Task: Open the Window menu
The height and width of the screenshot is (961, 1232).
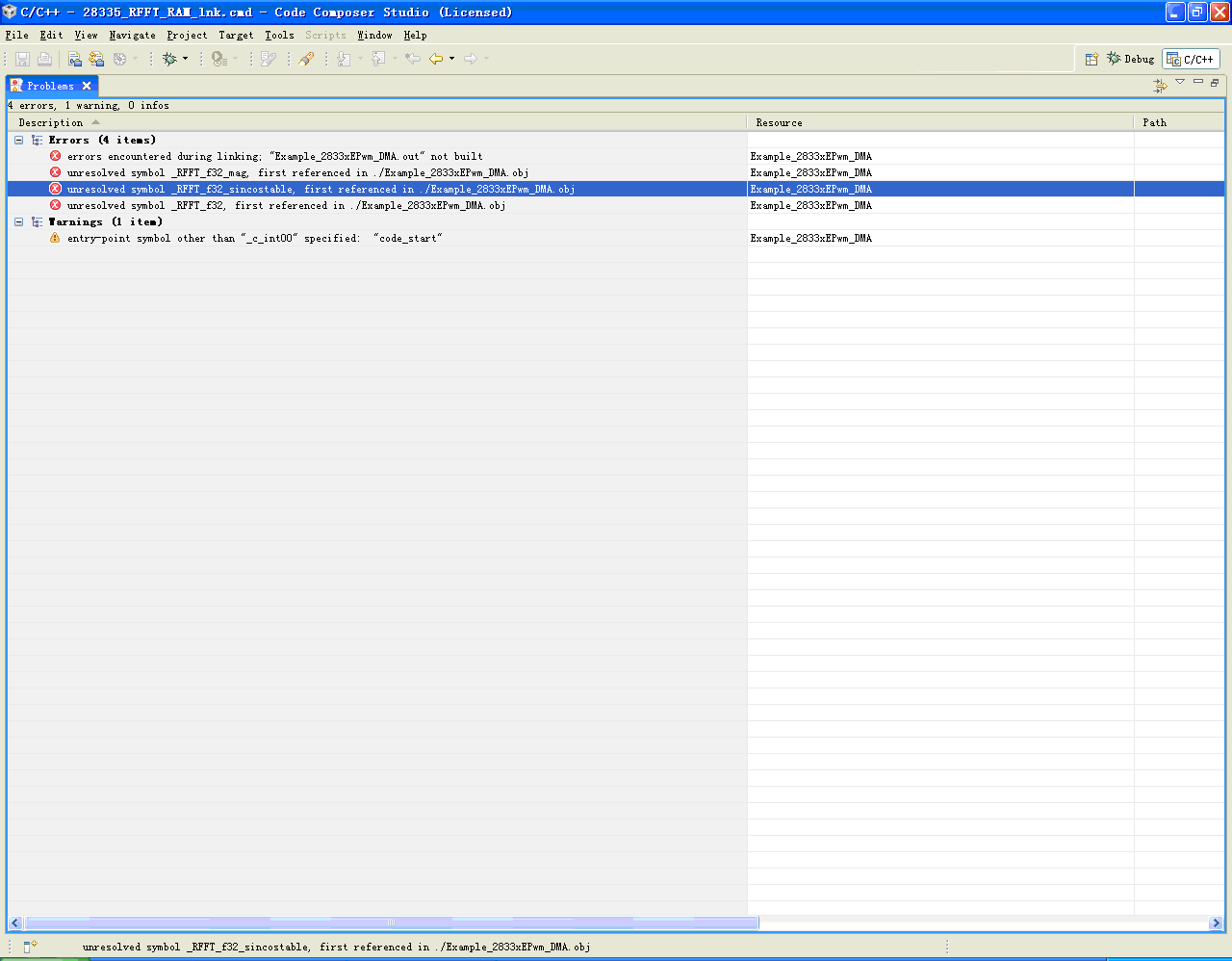Action: [x=374, y=35]
